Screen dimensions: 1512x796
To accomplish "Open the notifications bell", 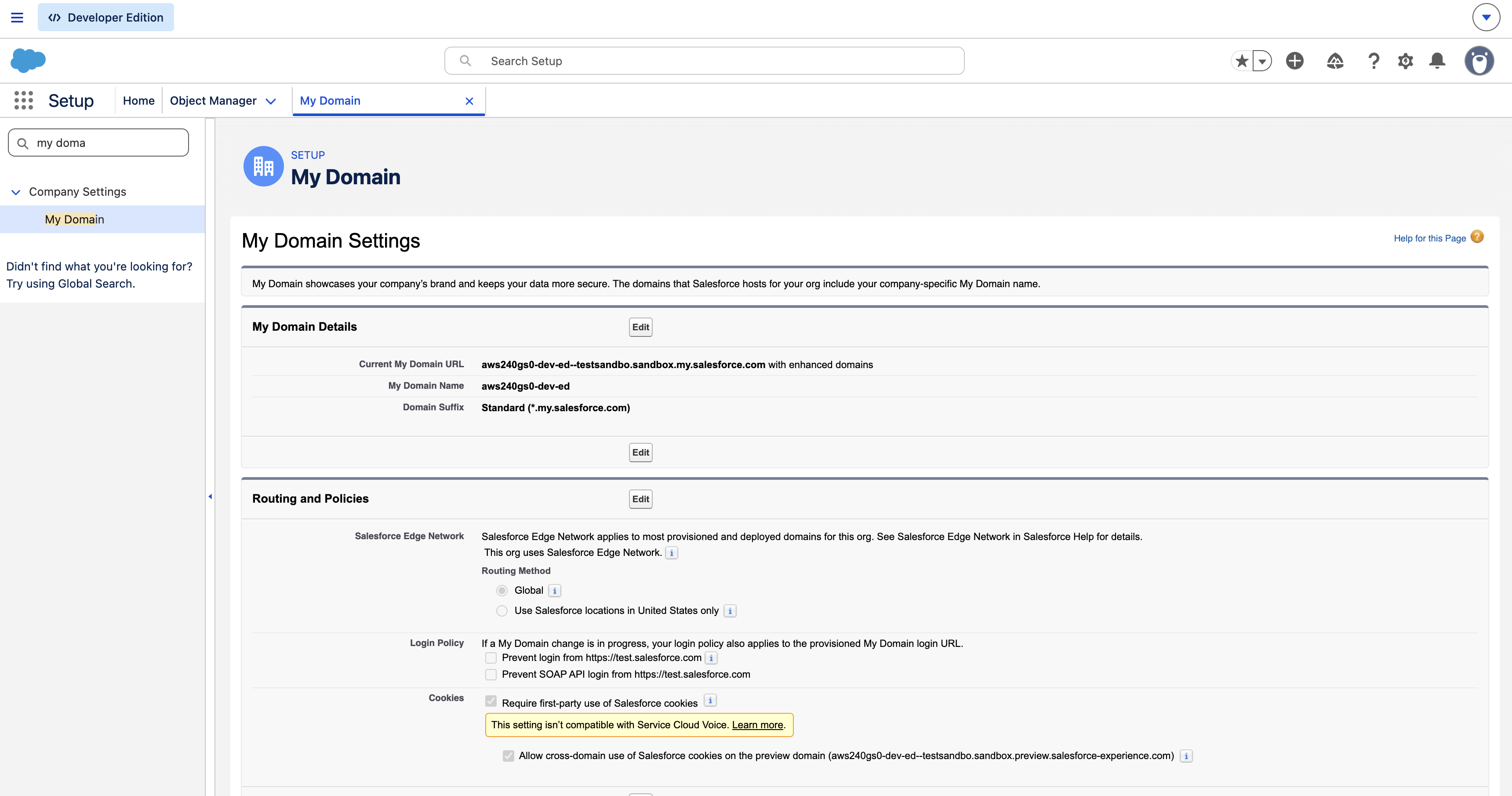I will click(x=1437, y=61).
